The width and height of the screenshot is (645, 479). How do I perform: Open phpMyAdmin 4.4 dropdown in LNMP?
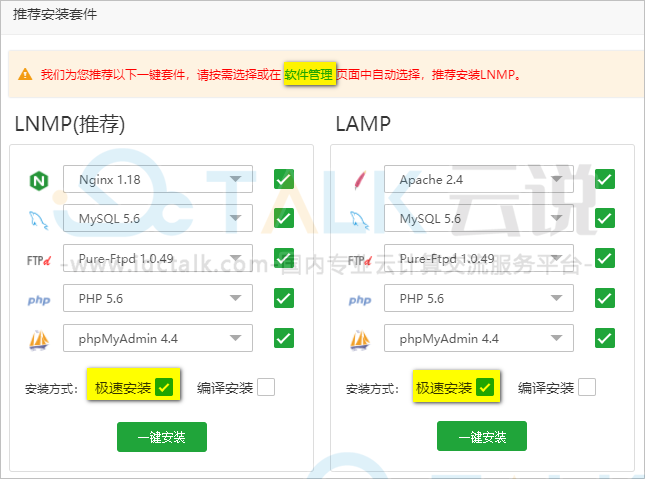(158, 338)
